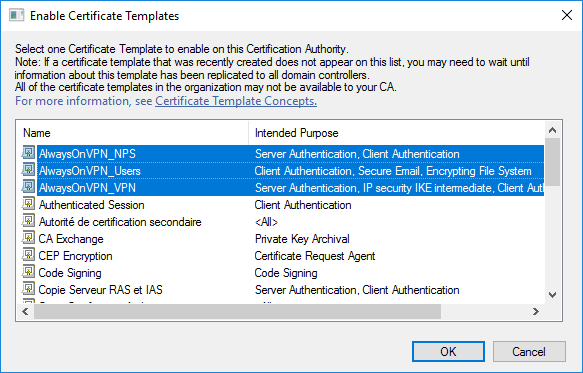Click the vertical scrollbar up arrow

553,130
